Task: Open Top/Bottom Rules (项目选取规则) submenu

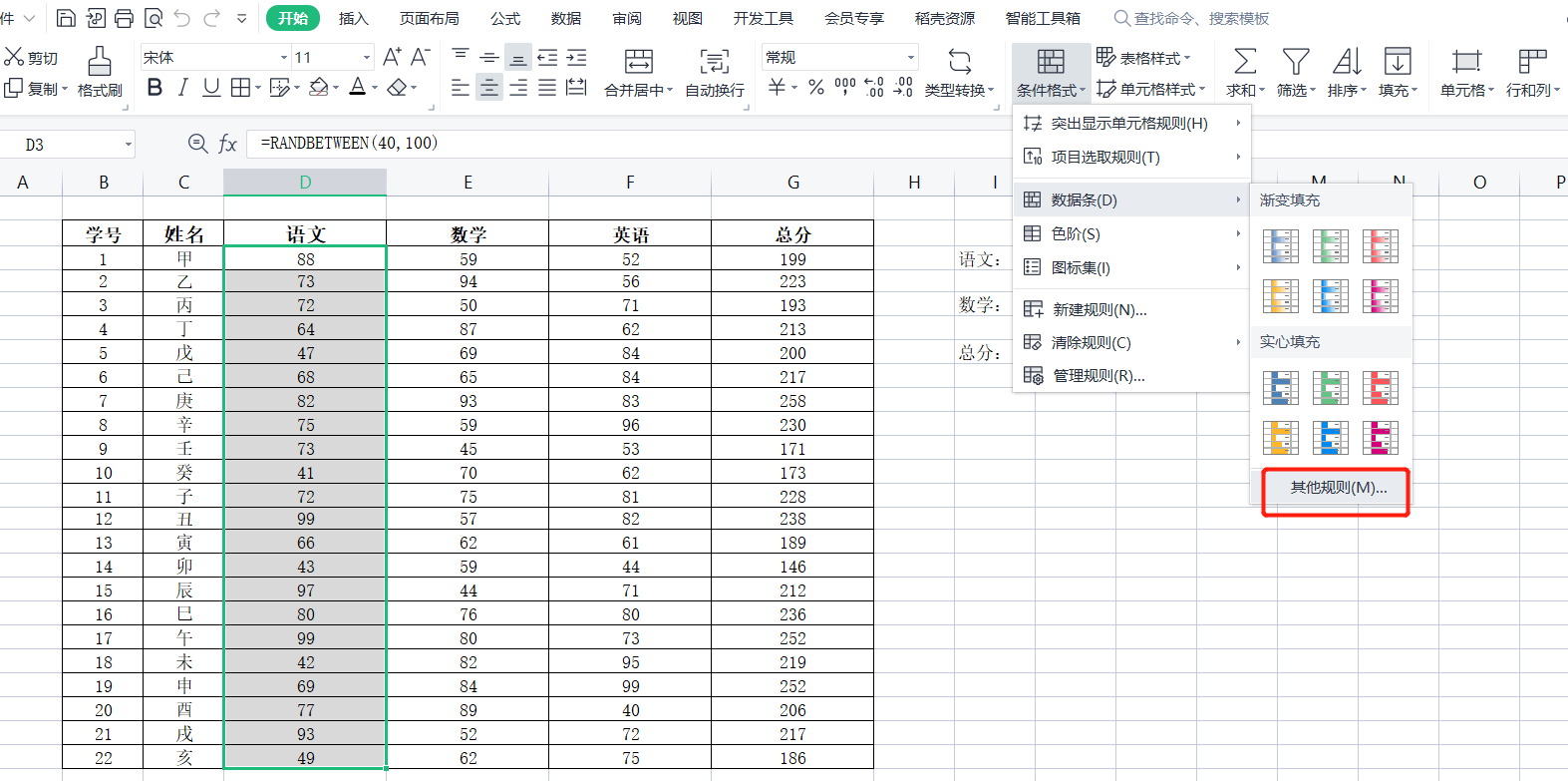Action: pyautogui.click(x=1131, y=157)
